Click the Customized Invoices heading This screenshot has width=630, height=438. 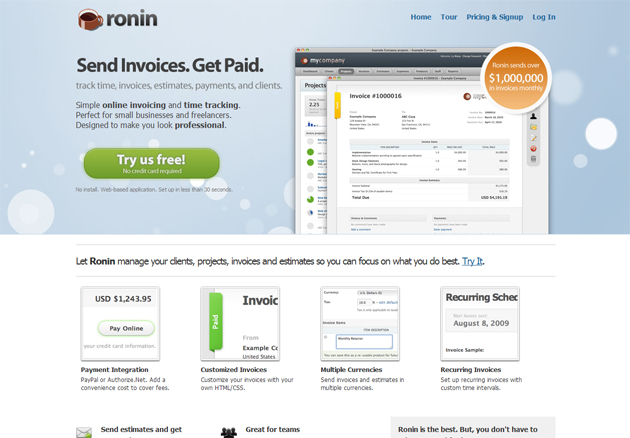pos(234,370)
